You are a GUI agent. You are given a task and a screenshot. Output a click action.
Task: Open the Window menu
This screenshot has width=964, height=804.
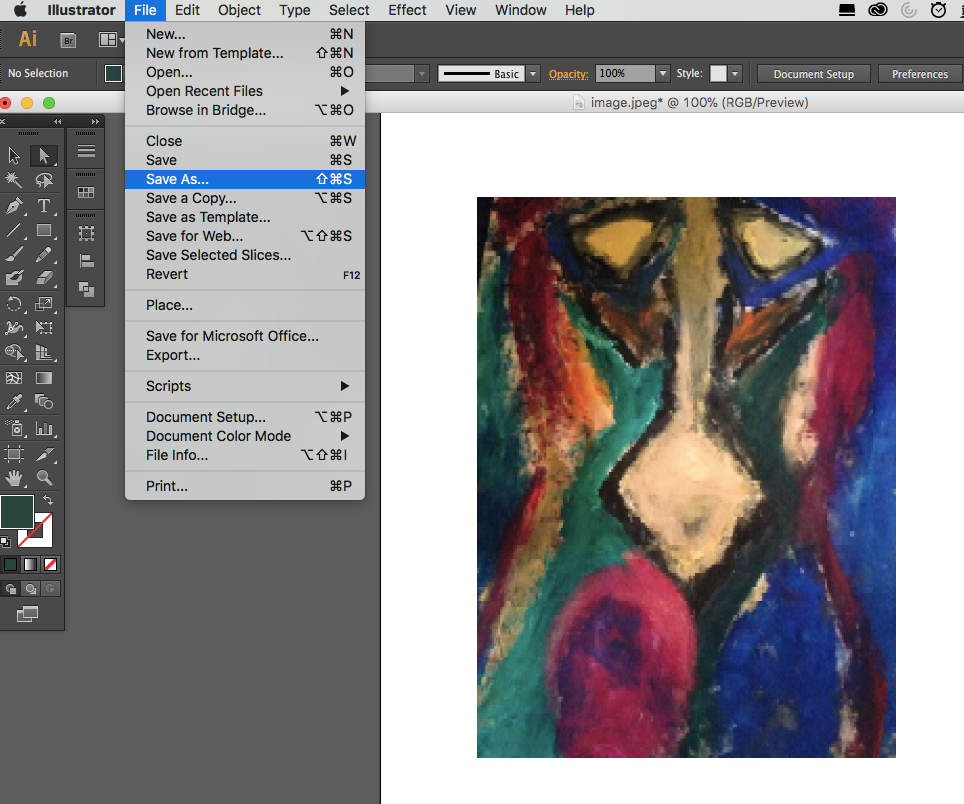[x=520, y=10]
